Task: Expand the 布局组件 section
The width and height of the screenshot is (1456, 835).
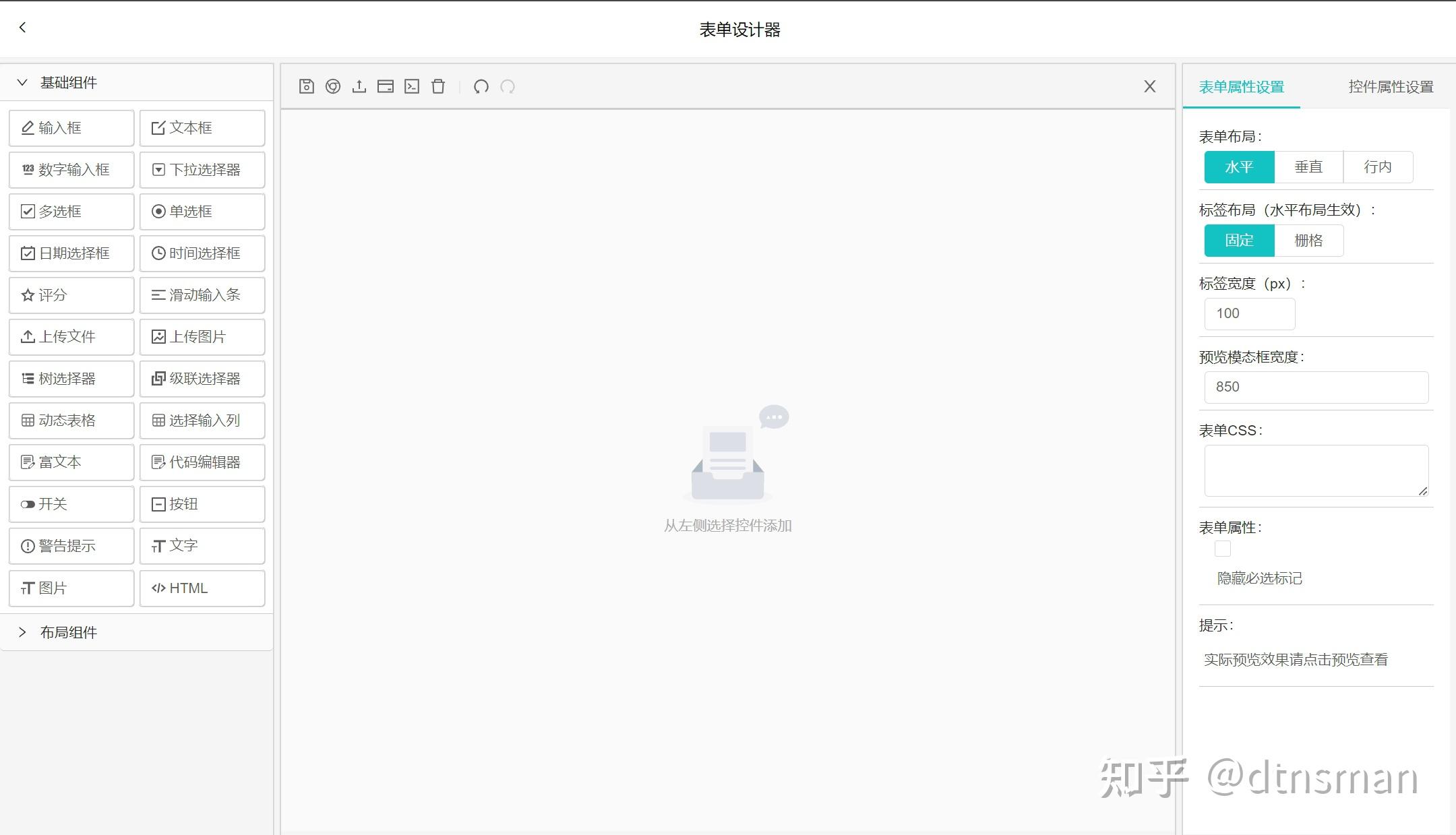Action: coord(22,632)
